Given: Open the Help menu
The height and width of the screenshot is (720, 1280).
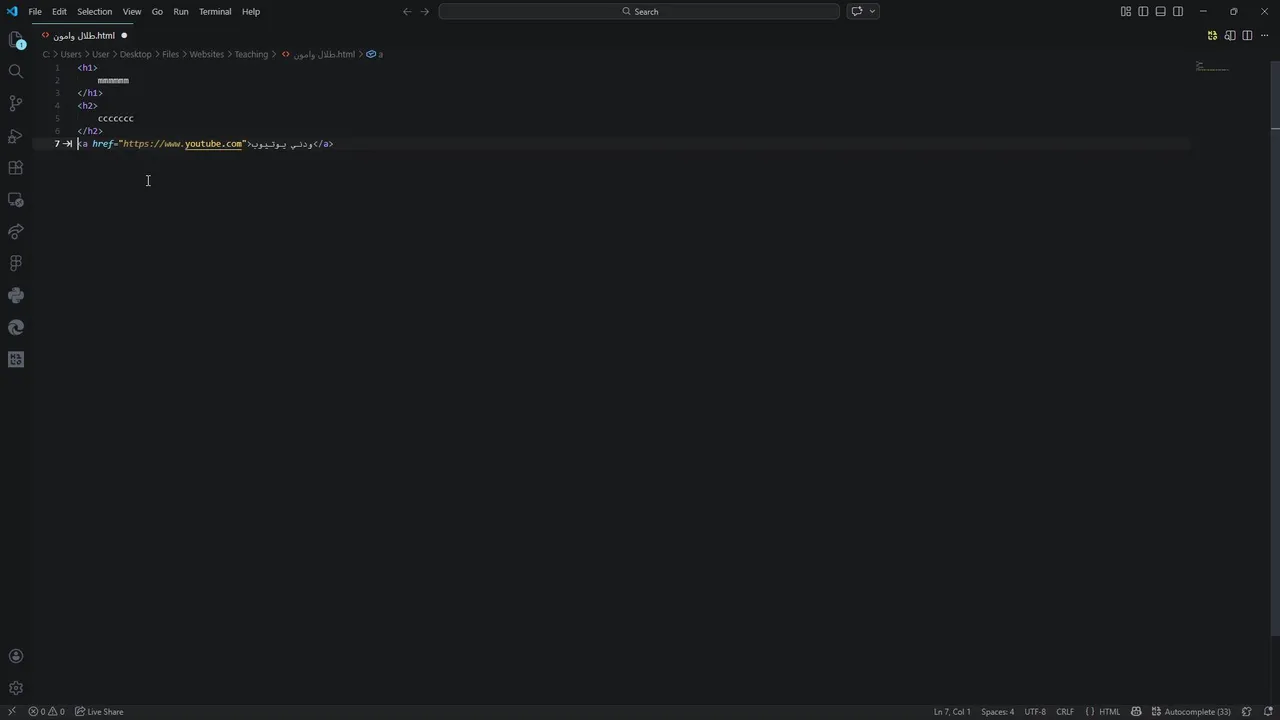Looking at the screenshot, I should coord(251,11).
